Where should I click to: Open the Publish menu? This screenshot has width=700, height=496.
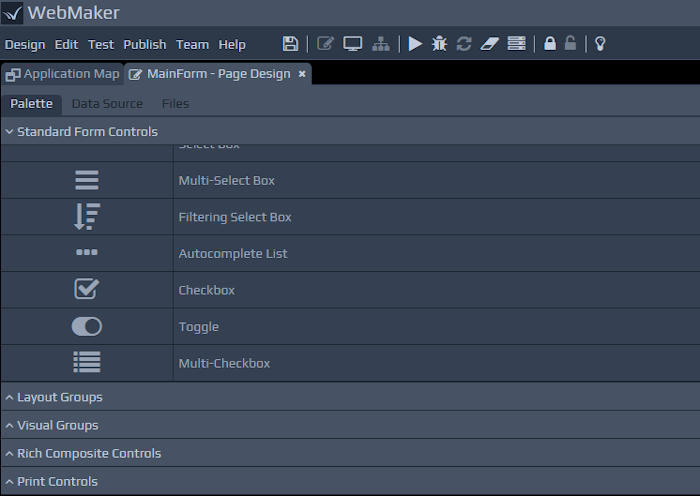click(x=145, y=45)
